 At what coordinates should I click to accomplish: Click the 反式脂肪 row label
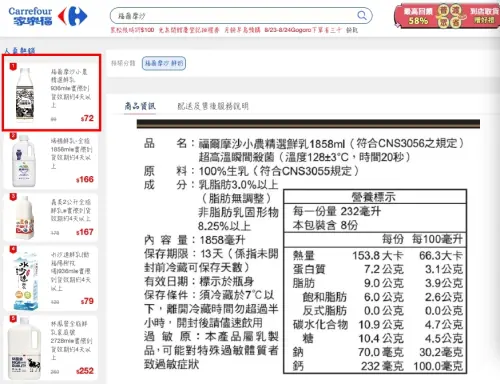(325, 311)
